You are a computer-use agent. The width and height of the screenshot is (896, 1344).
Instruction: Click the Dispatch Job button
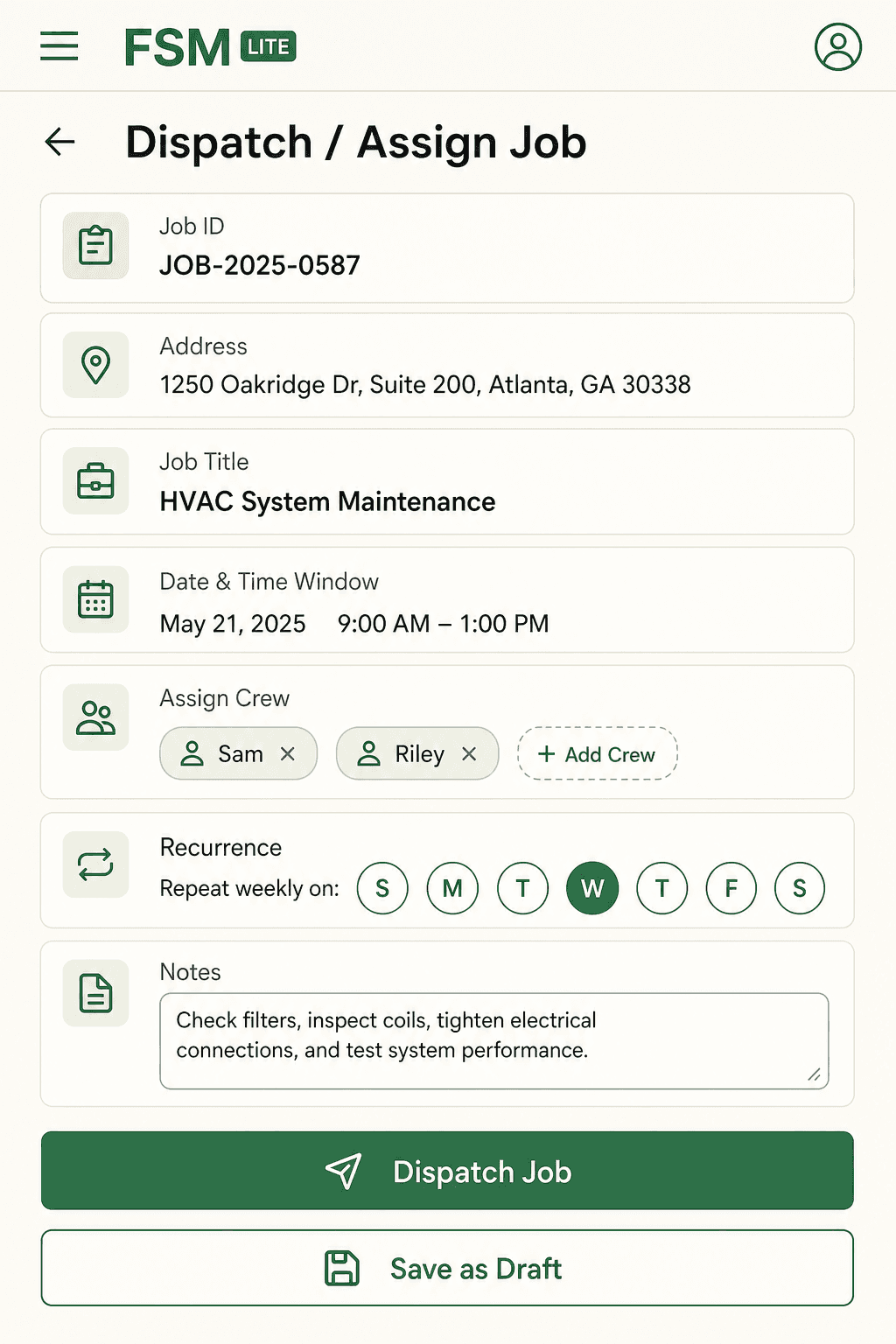coord(447,1171)
